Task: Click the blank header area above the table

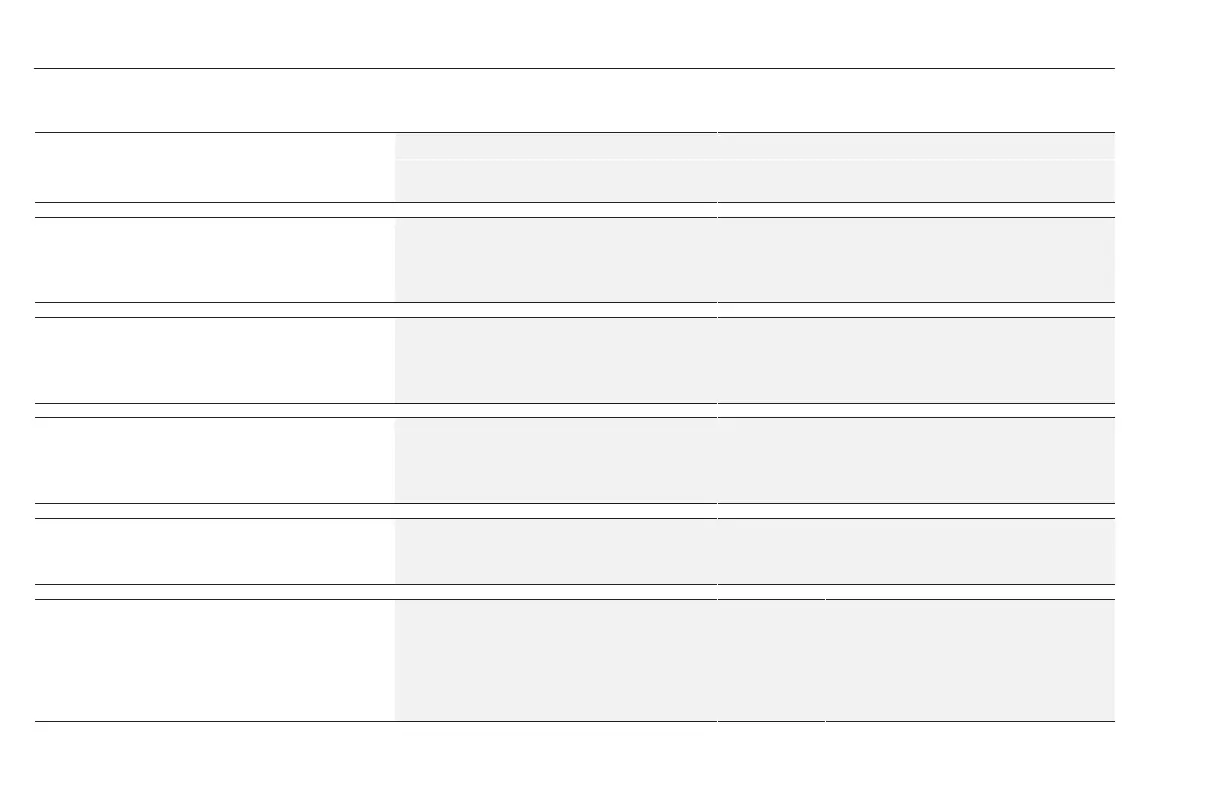Action: (575, 100)
